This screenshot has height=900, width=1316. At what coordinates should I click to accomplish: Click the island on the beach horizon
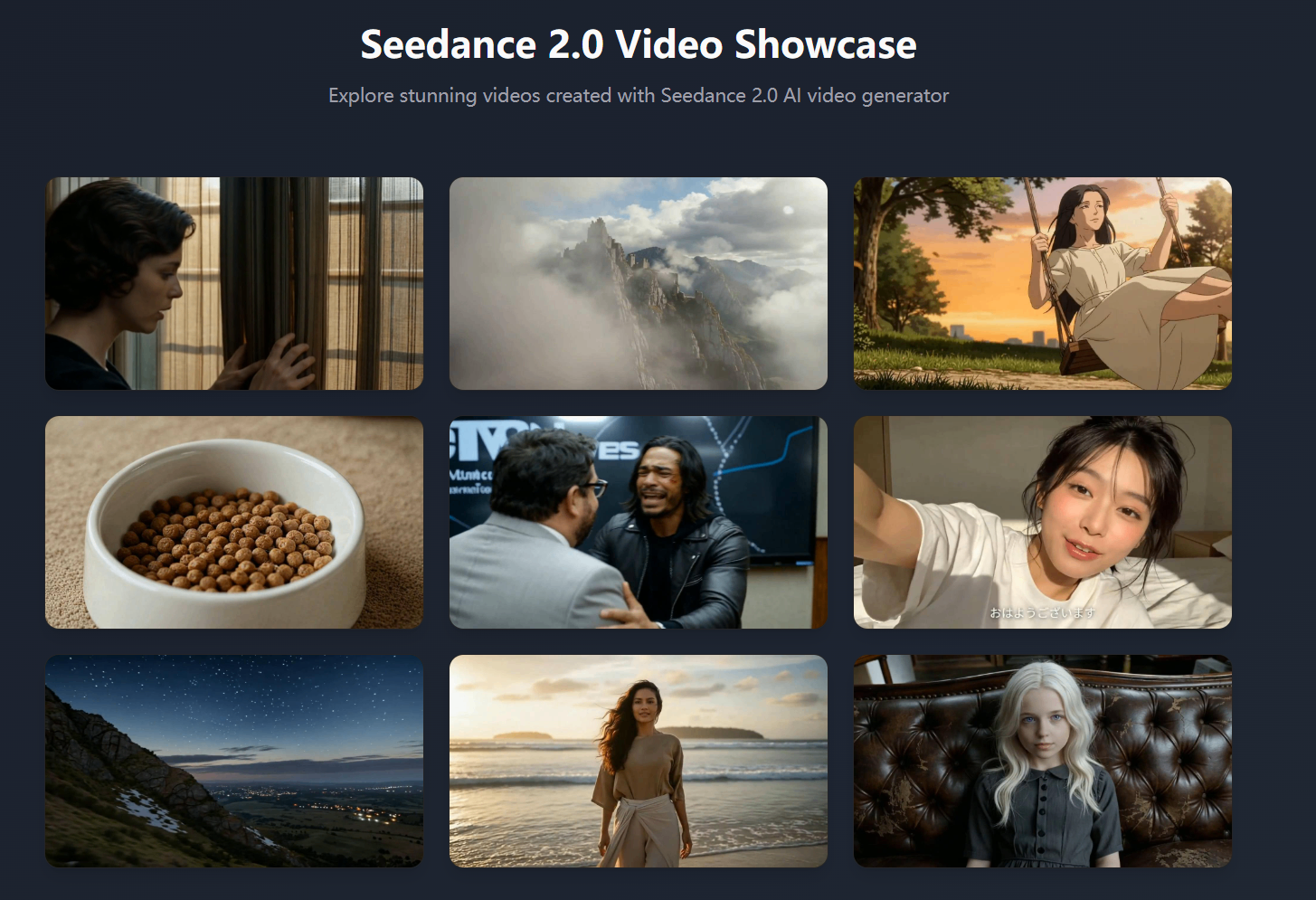[713, 733]
